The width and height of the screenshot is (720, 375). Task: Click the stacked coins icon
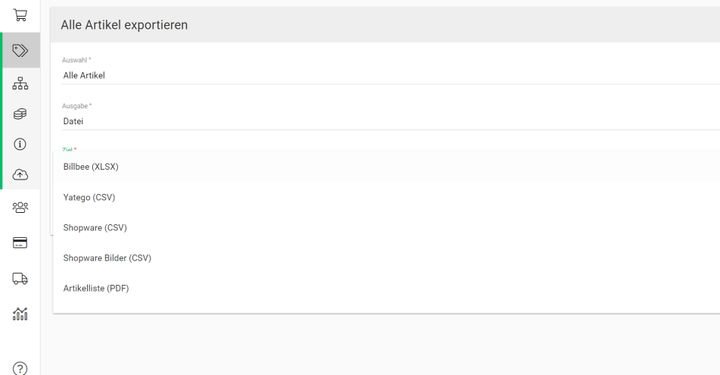point(20,113)
